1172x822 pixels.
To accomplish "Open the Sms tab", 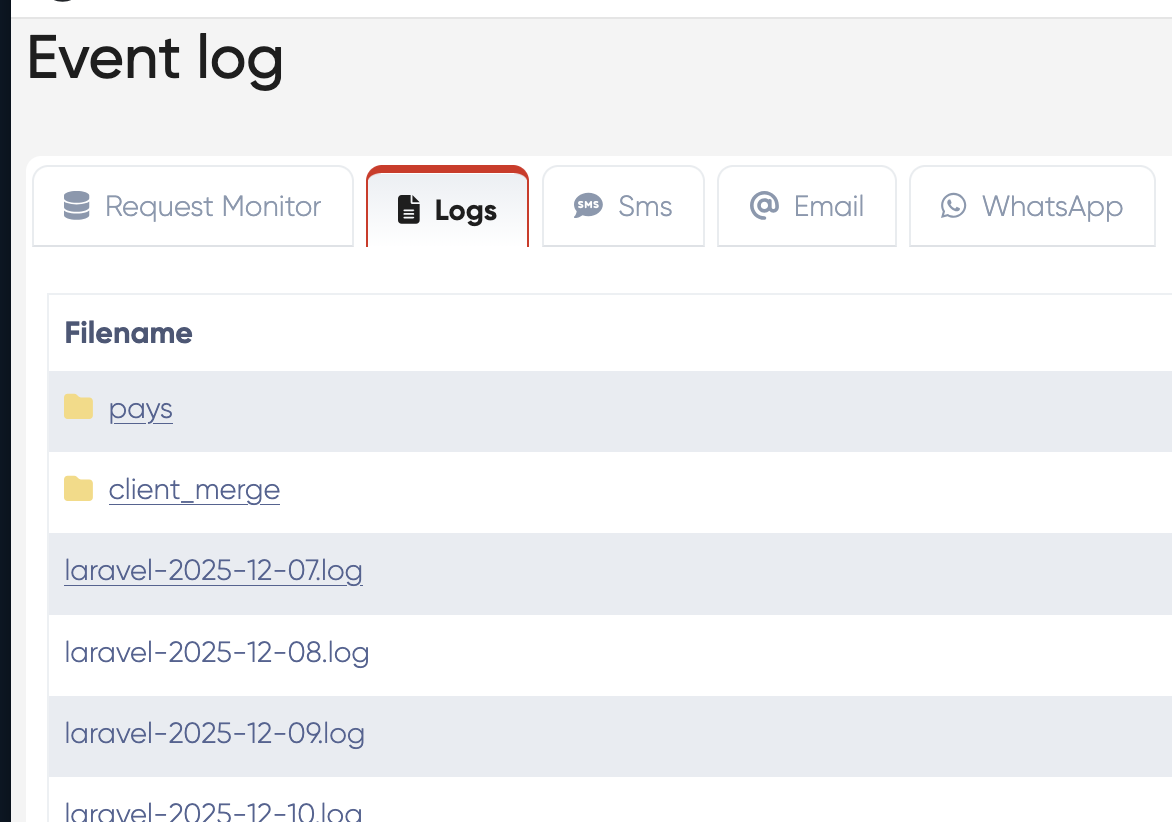I will pos(645,207).
